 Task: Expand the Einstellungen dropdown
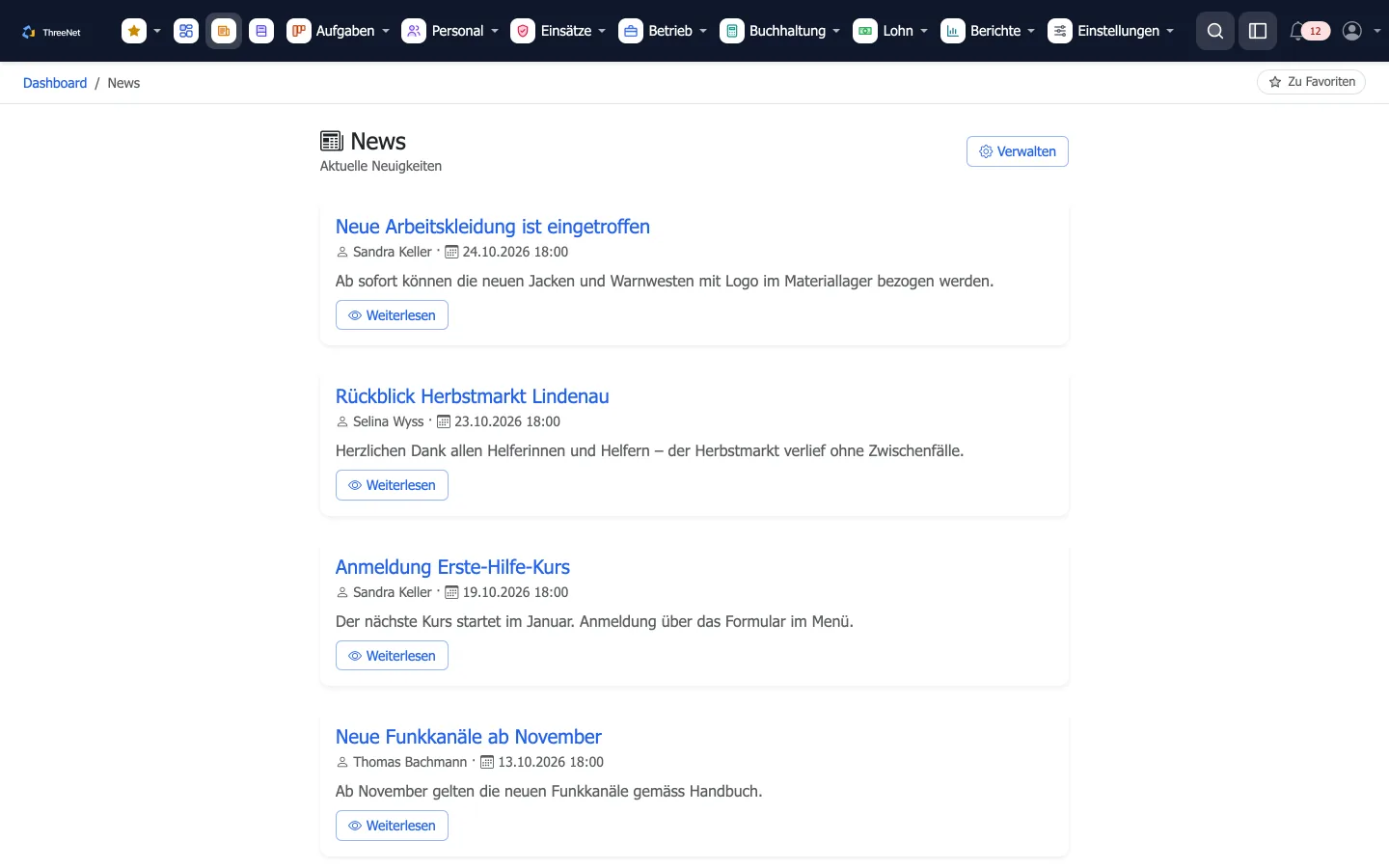click(x=1170, y=31)
